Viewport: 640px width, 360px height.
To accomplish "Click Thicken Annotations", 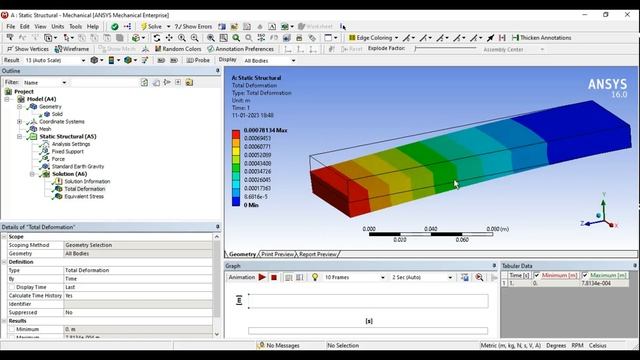I will pos(541,38).
